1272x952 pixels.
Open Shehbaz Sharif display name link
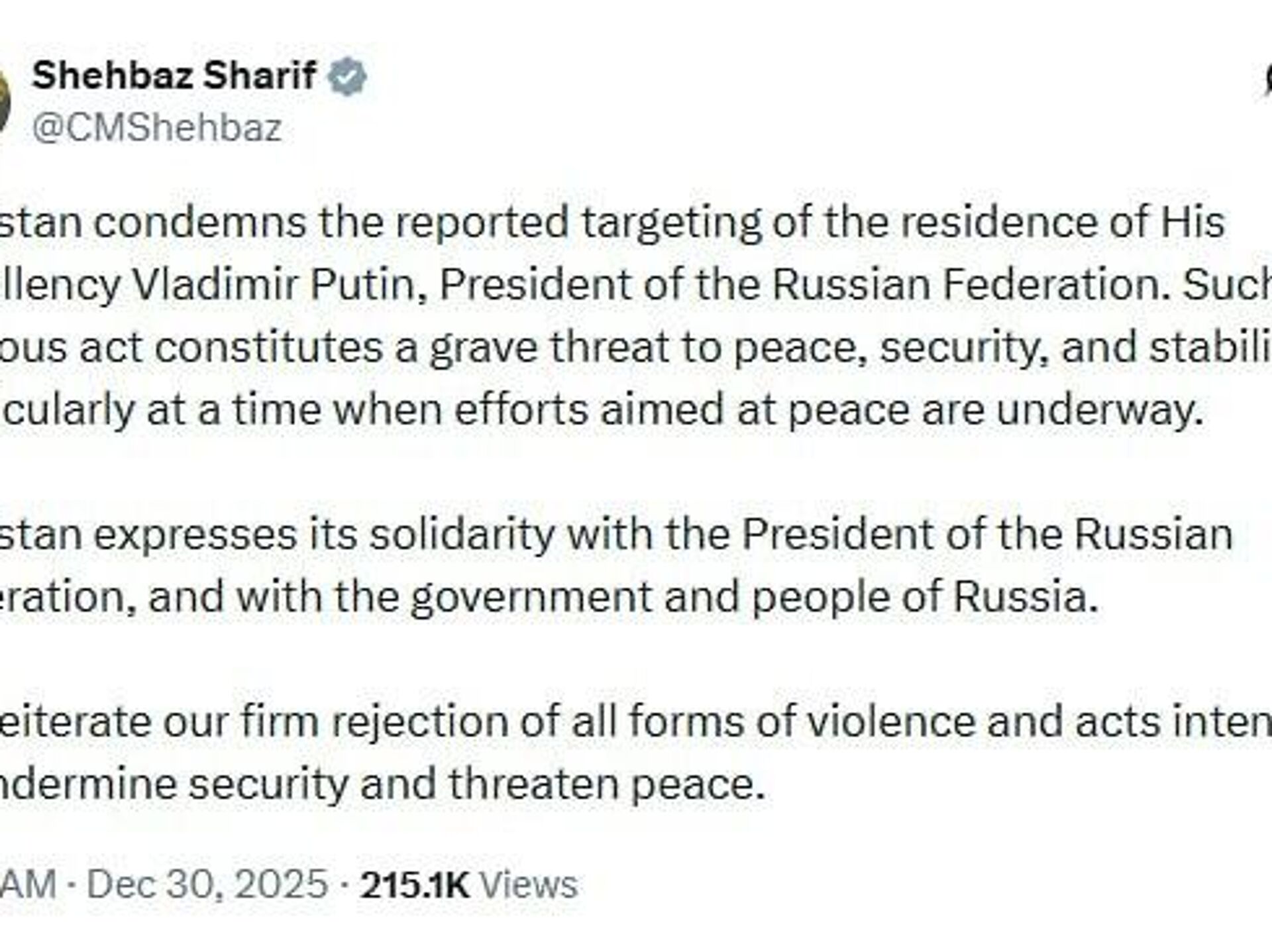[174, 75]
